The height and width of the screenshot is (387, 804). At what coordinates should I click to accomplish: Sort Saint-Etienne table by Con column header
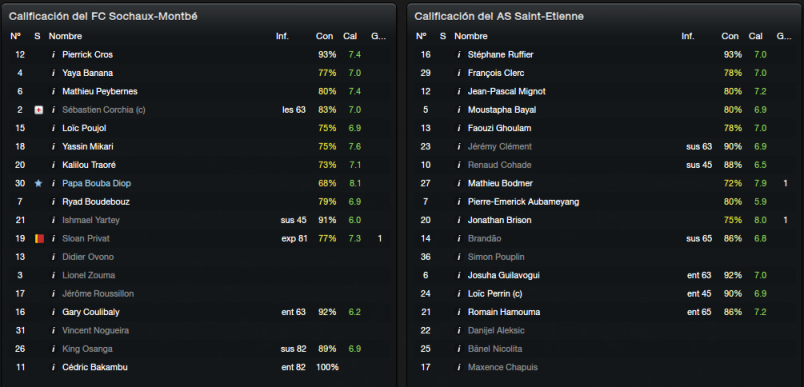[x=730, y=36]
